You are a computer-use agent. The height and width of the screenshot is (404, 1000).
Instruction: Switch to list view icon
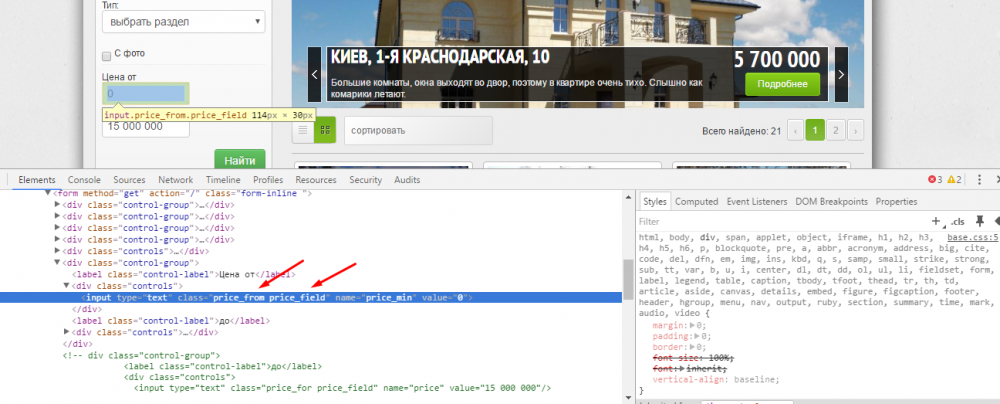[303, 130]
